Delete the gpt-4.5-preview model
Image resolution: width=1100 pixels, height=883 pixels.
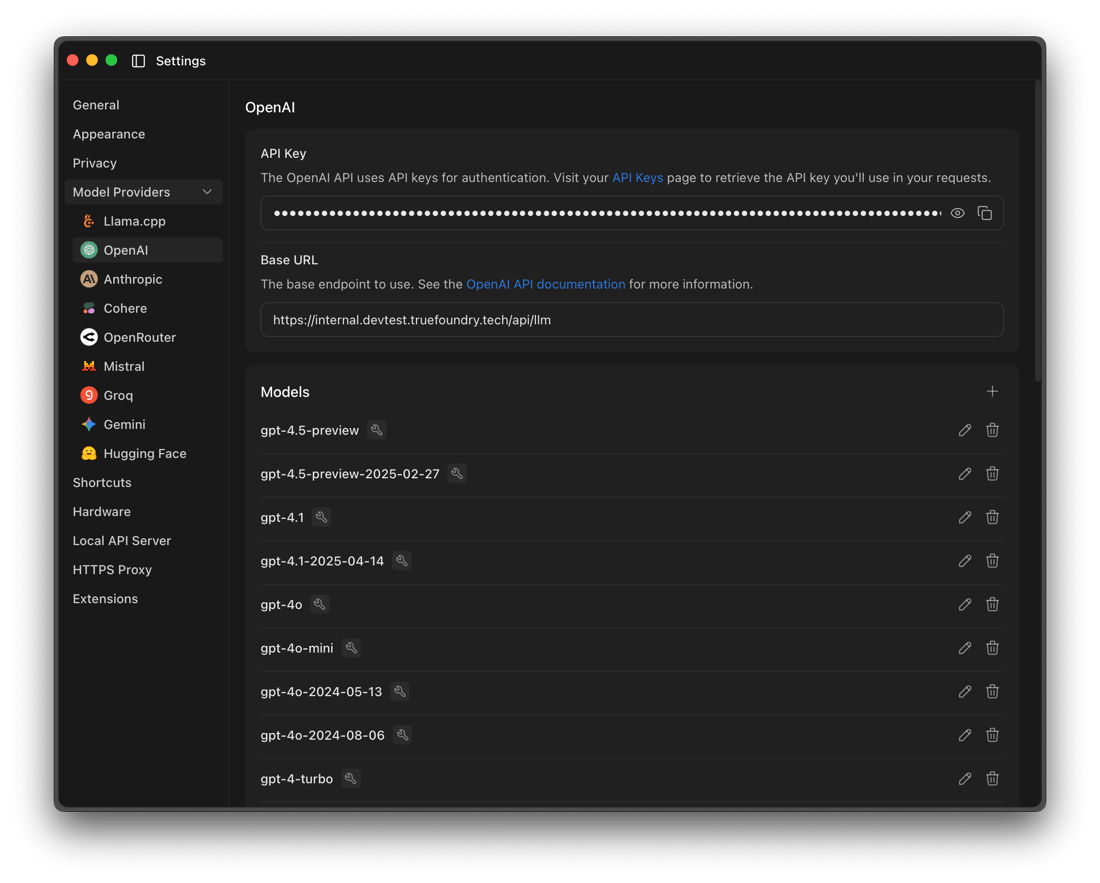[993, 430]
